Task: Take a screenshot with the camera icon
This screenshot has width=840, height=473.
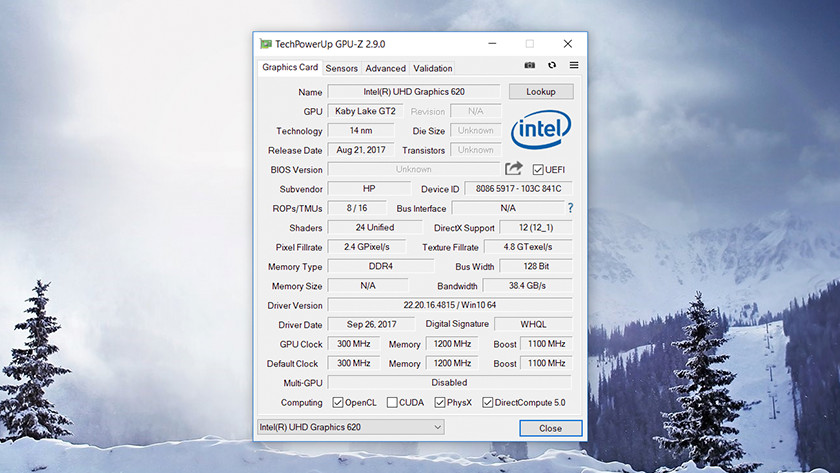Action: click(x=530, y=65)
